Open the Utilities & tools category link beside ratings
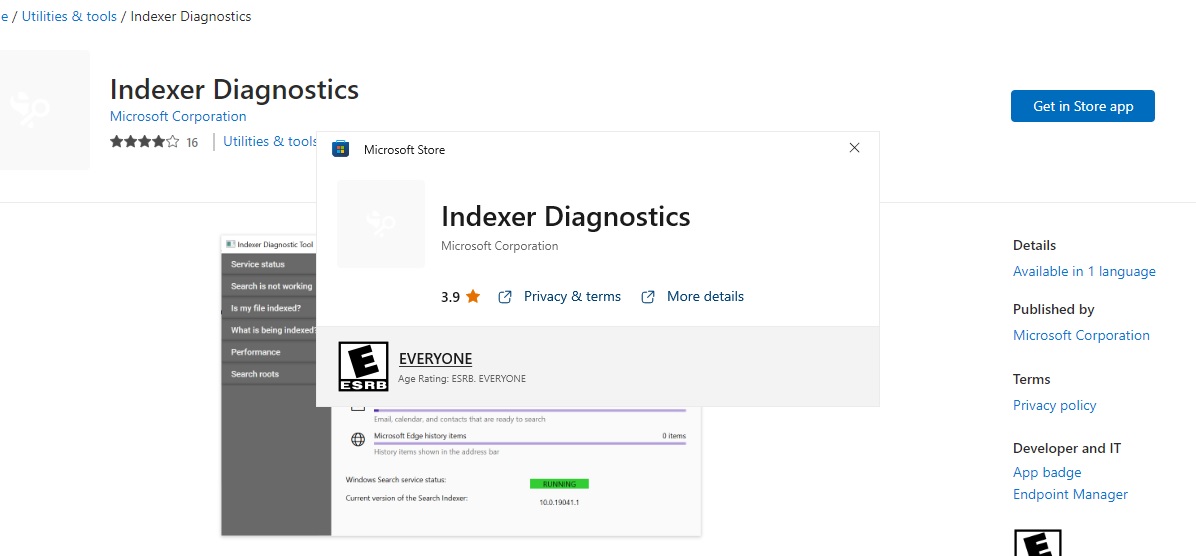This screenshot has width=1196, height=556. point(269,141)
